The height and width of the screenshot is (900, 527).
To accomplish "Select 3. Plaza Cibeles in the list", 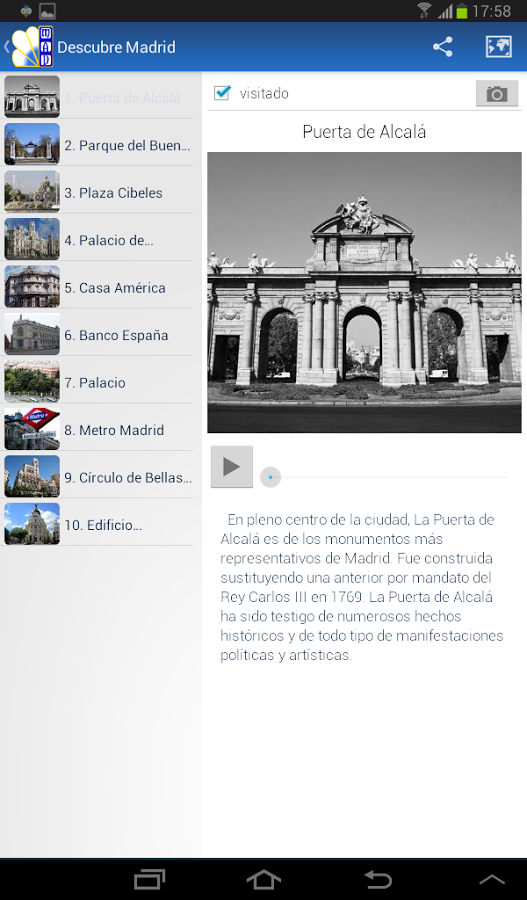I will coord(96,193).
